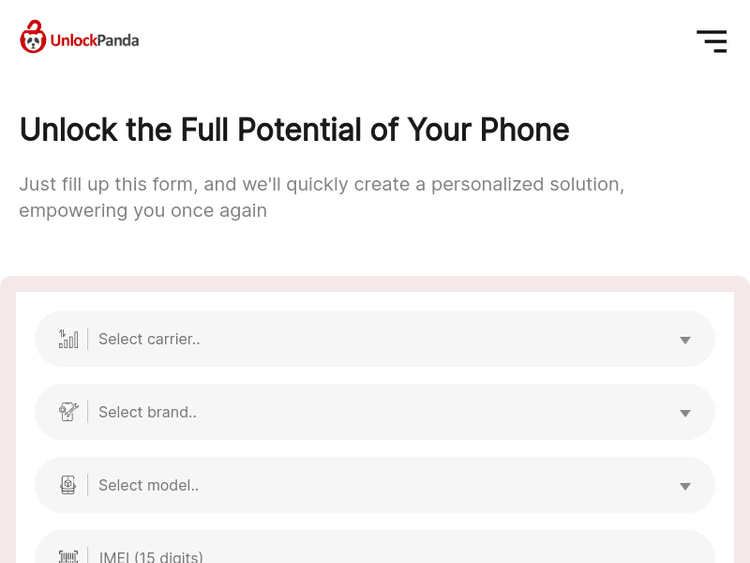Click the signal bars carrier icon

68,339
